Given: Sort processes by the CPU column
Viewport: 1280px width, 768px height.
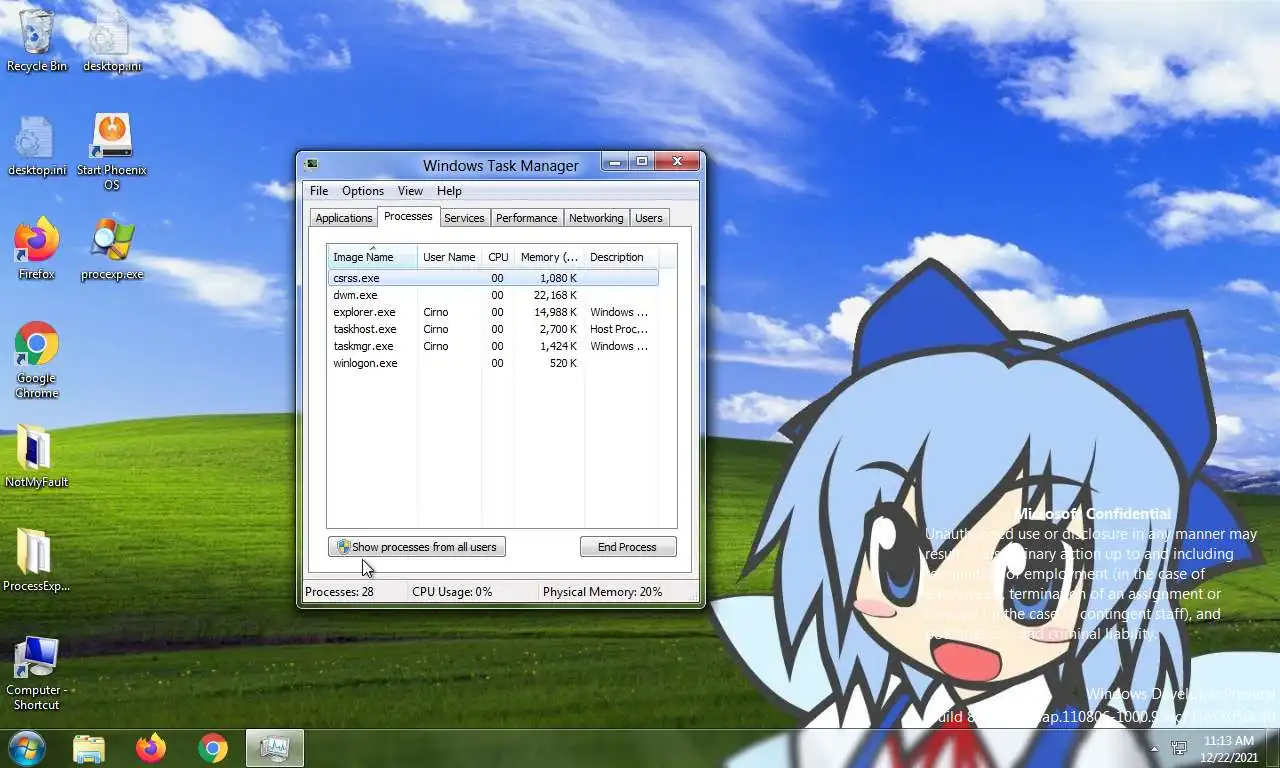Looking at the screenshot, I should point(498,257).
